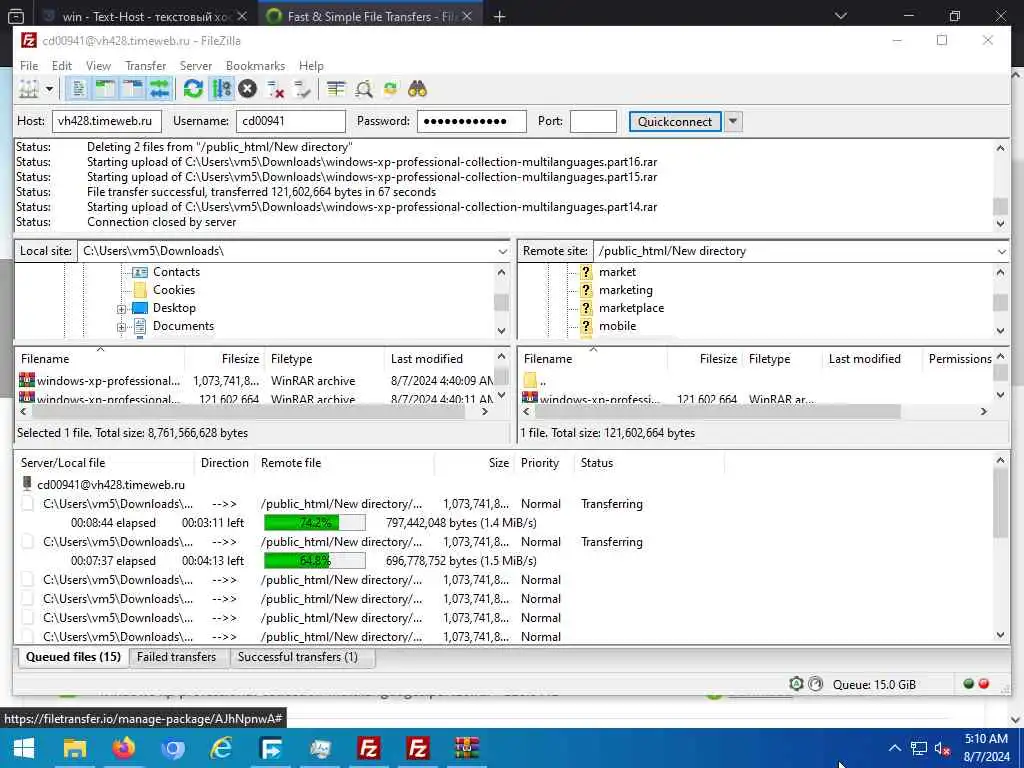Open the Server menu
Image resolution: width=1024 pixels, height=768 pixels.
(x=196, y=66)
